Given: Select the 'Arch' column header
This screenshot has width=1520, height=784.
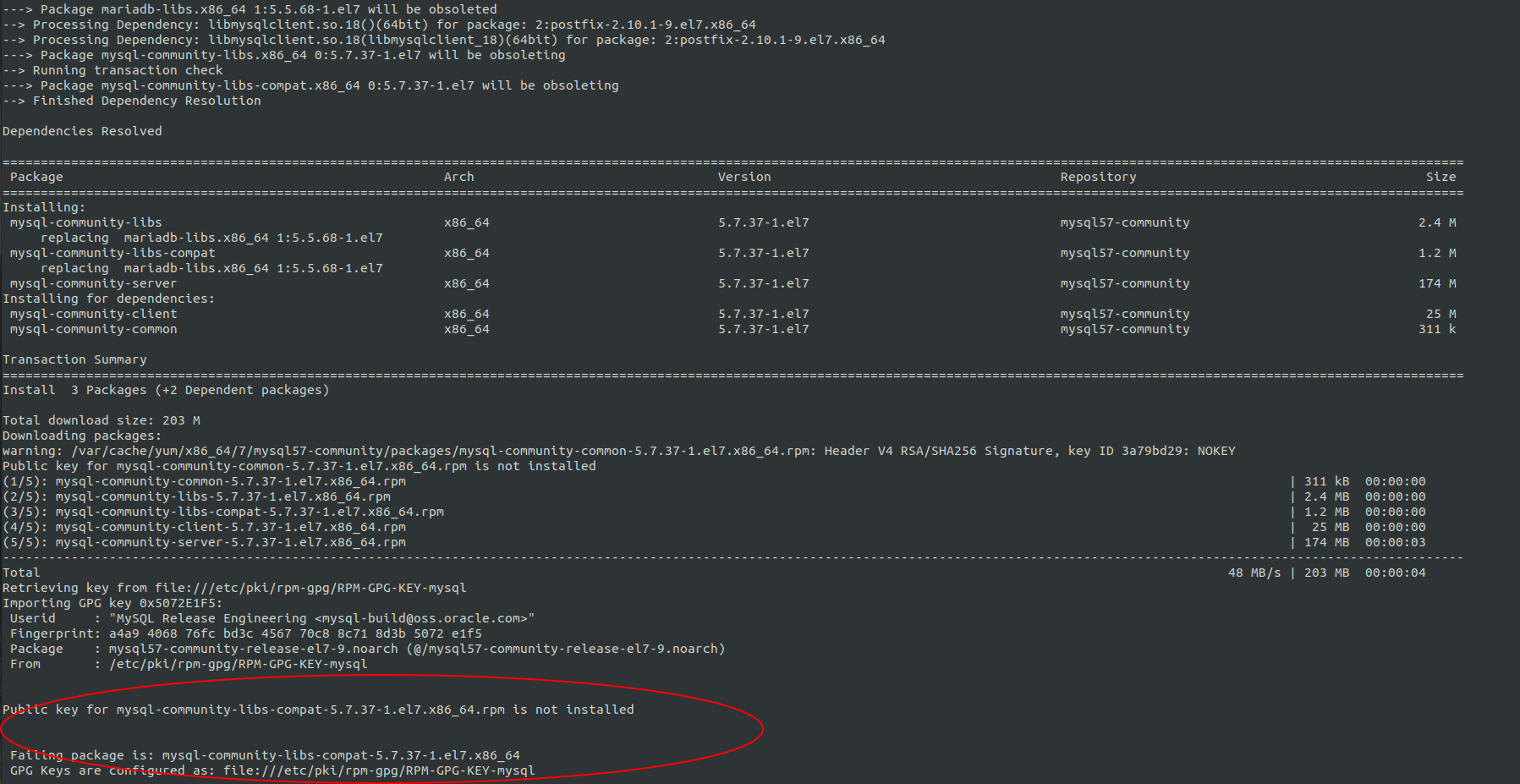Looking at the screenshot, I should [x=458, y=177].
